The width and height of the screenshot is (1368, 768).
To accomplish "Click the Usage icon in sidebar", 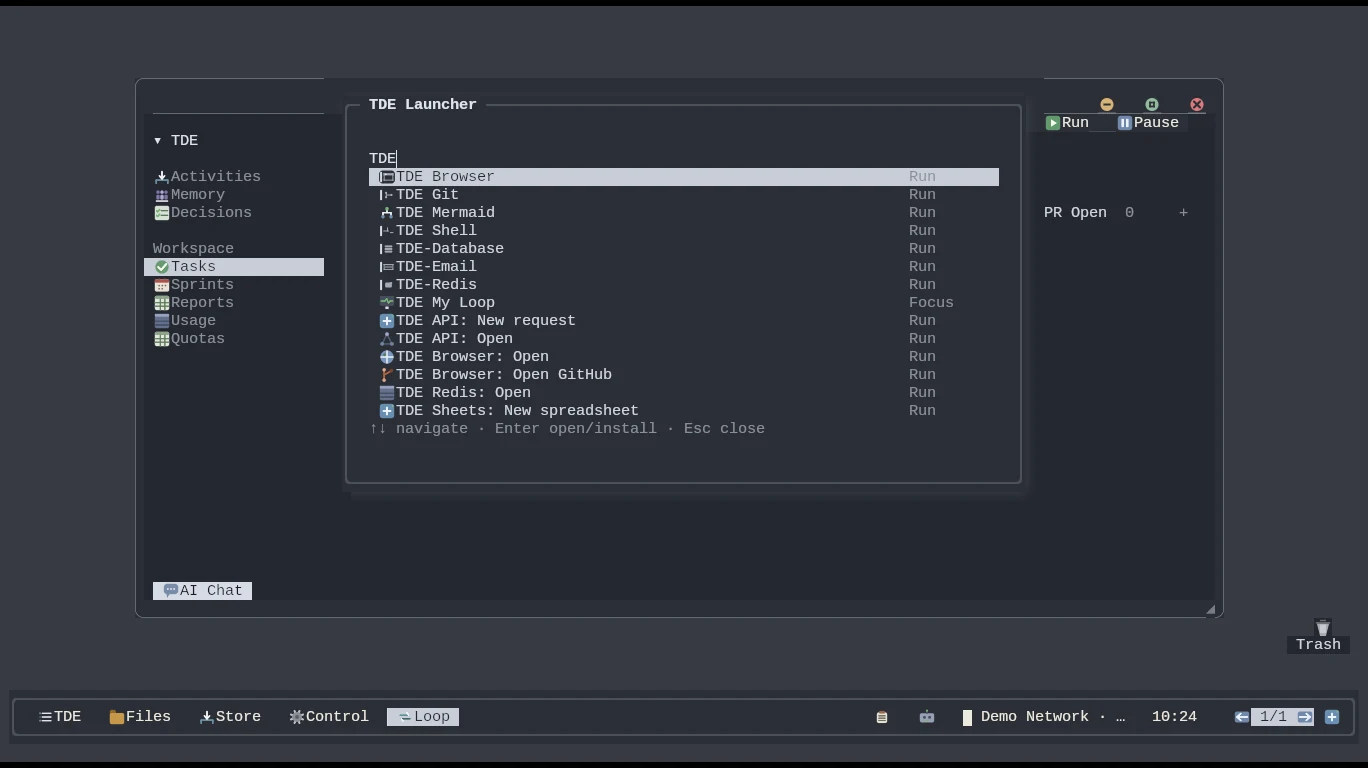I will pos(162,321).
